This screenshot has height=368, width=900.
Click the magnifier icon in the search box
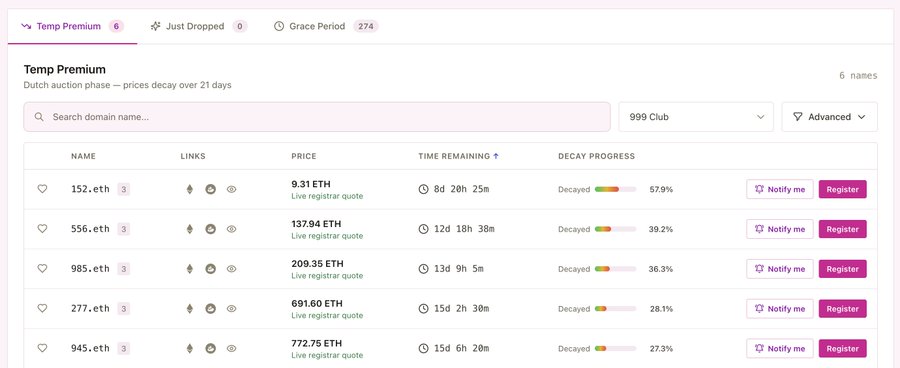[x=39, y=117]
